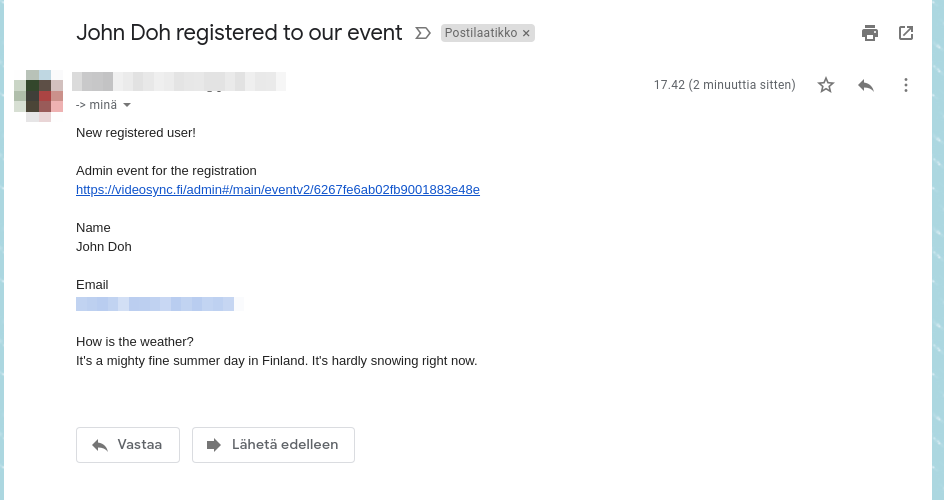Click the email subject title

pos(239,33)
